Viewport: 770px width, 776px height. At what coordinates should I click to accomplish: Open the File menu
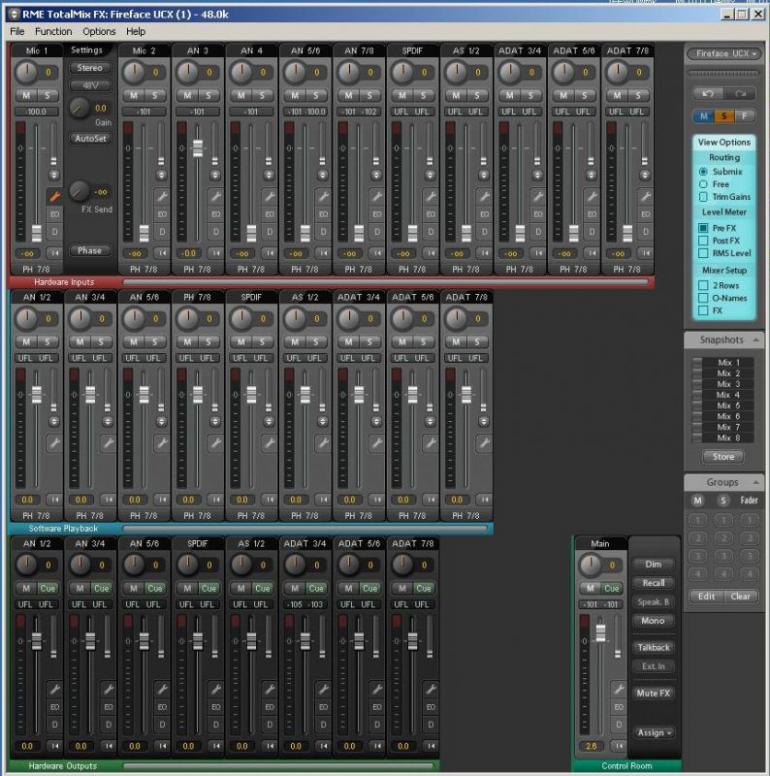pos(17,32)
